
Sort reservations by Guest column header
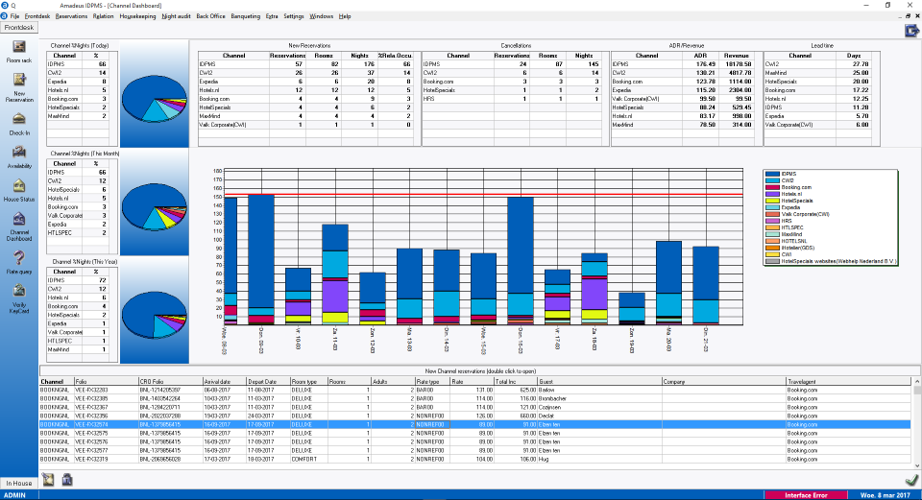(600, 382)
